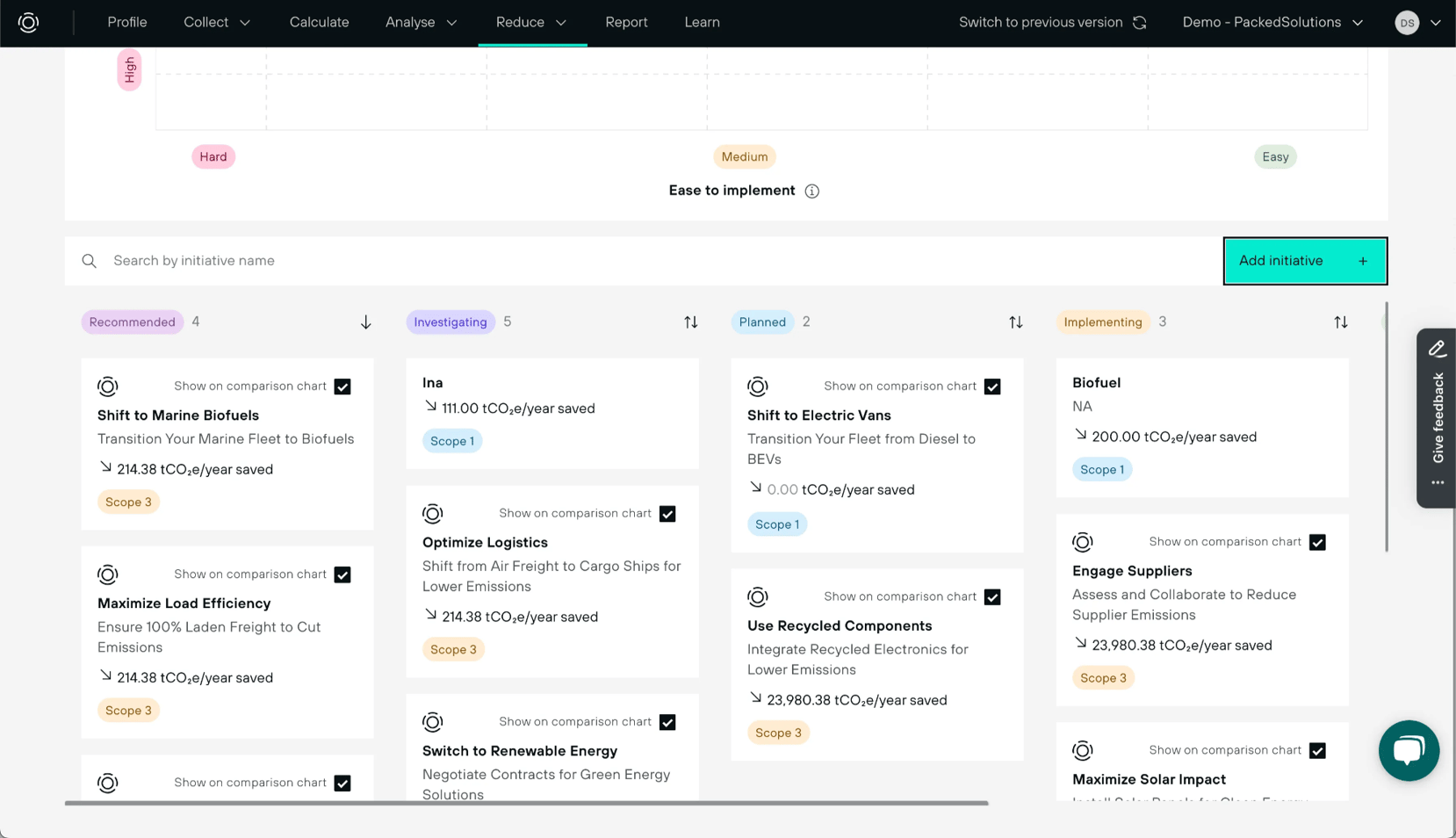Select the Learn menu item
Image resolution: width=1456 pixels, height=838 pixels.
[702, 22]
